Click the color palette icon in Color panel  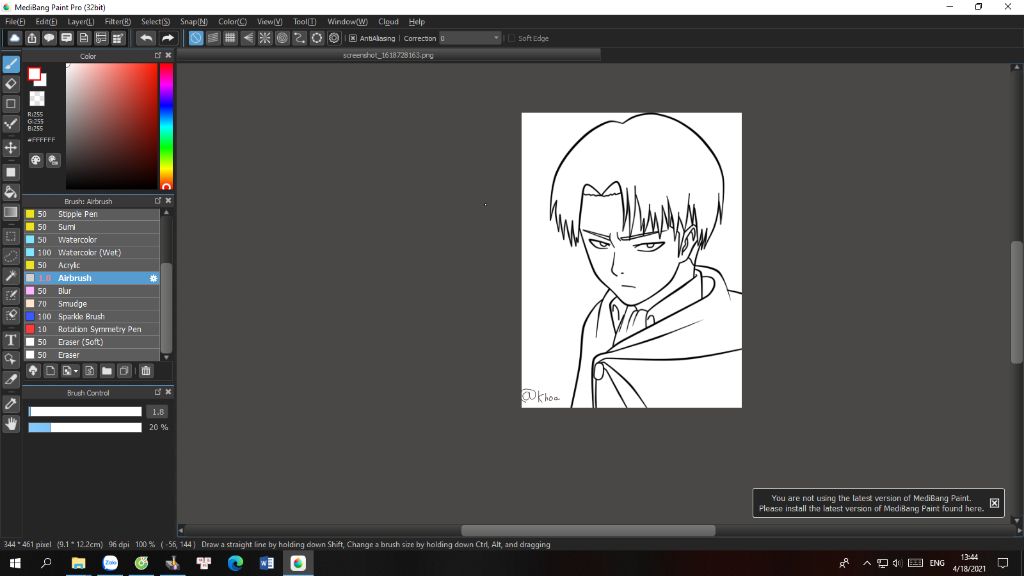tap(36, 160)
